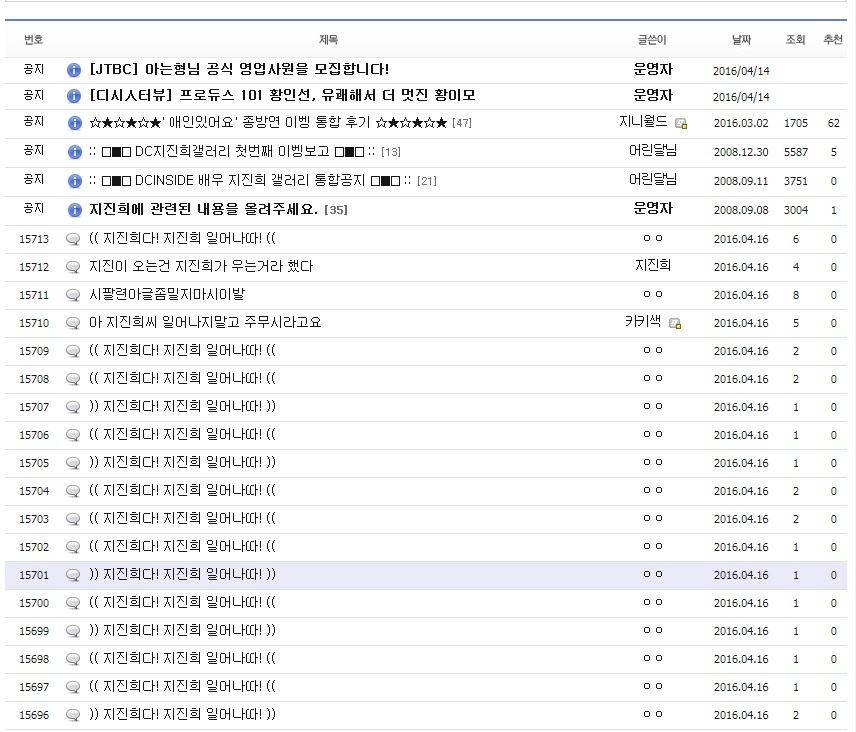The height and width of the screenshot is (732, 856).
Task: Open the post '아 지진희씨 일어나지말고 주무시라고요'
Action: click(205, 323)
